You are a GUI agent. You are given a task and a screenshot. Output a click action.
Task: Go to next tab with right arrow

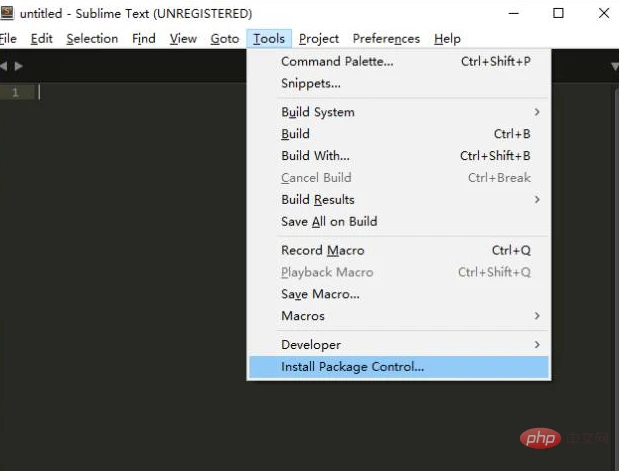(x=18, y=66)
